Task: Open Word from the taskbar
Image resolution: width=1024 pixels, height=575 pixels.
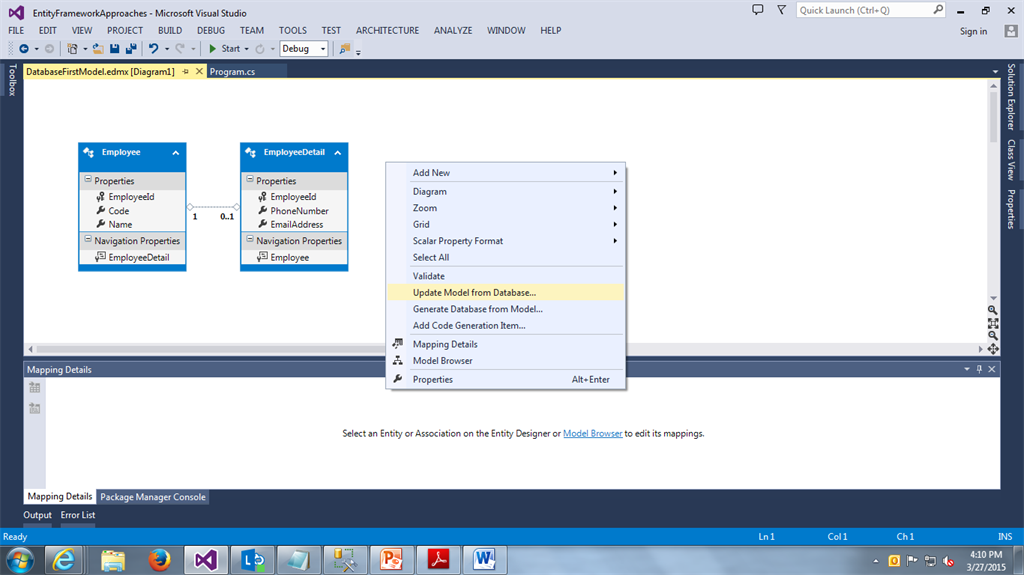Action: (x=485, y=560)
